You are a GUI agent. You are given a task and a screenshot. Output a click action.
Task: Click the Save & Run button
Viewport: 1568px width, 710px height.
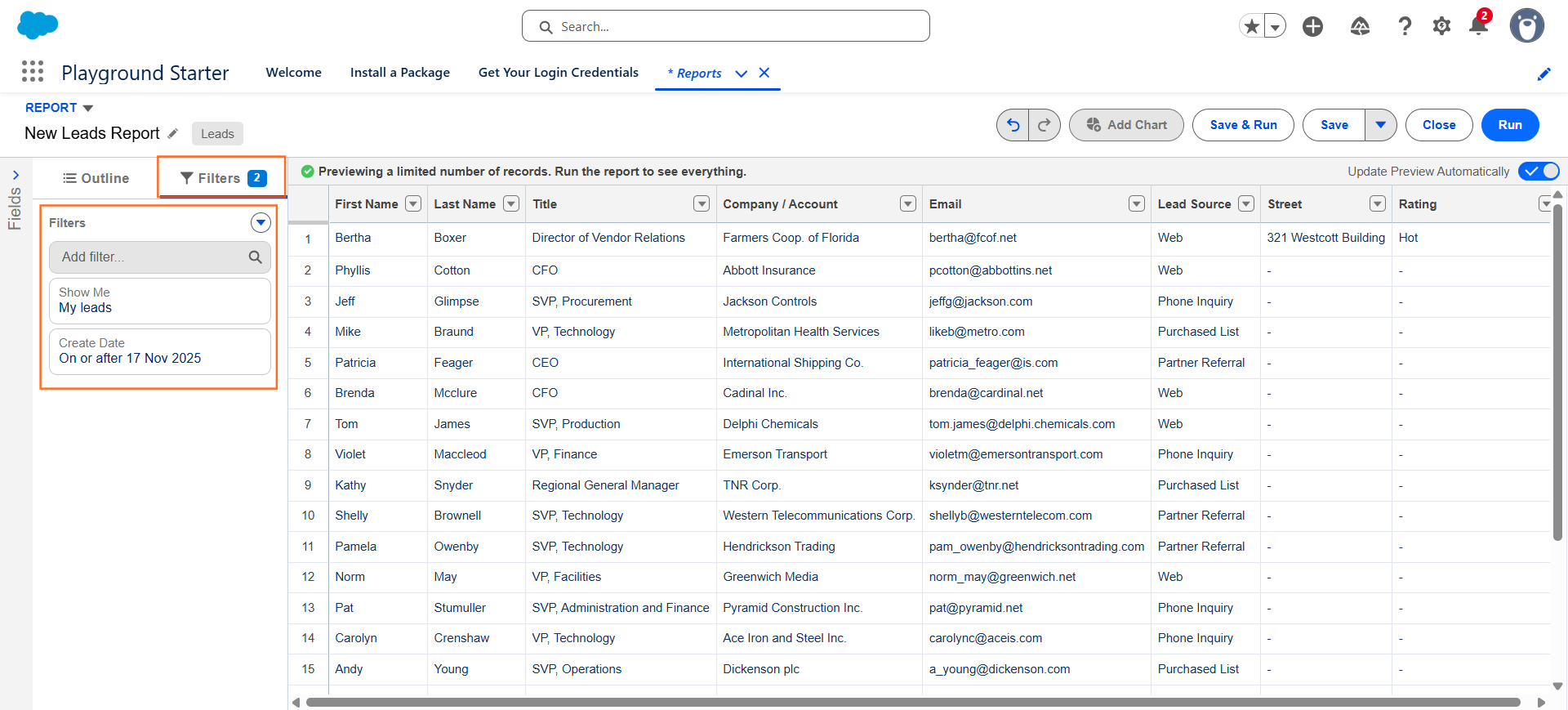point(1243,125)
